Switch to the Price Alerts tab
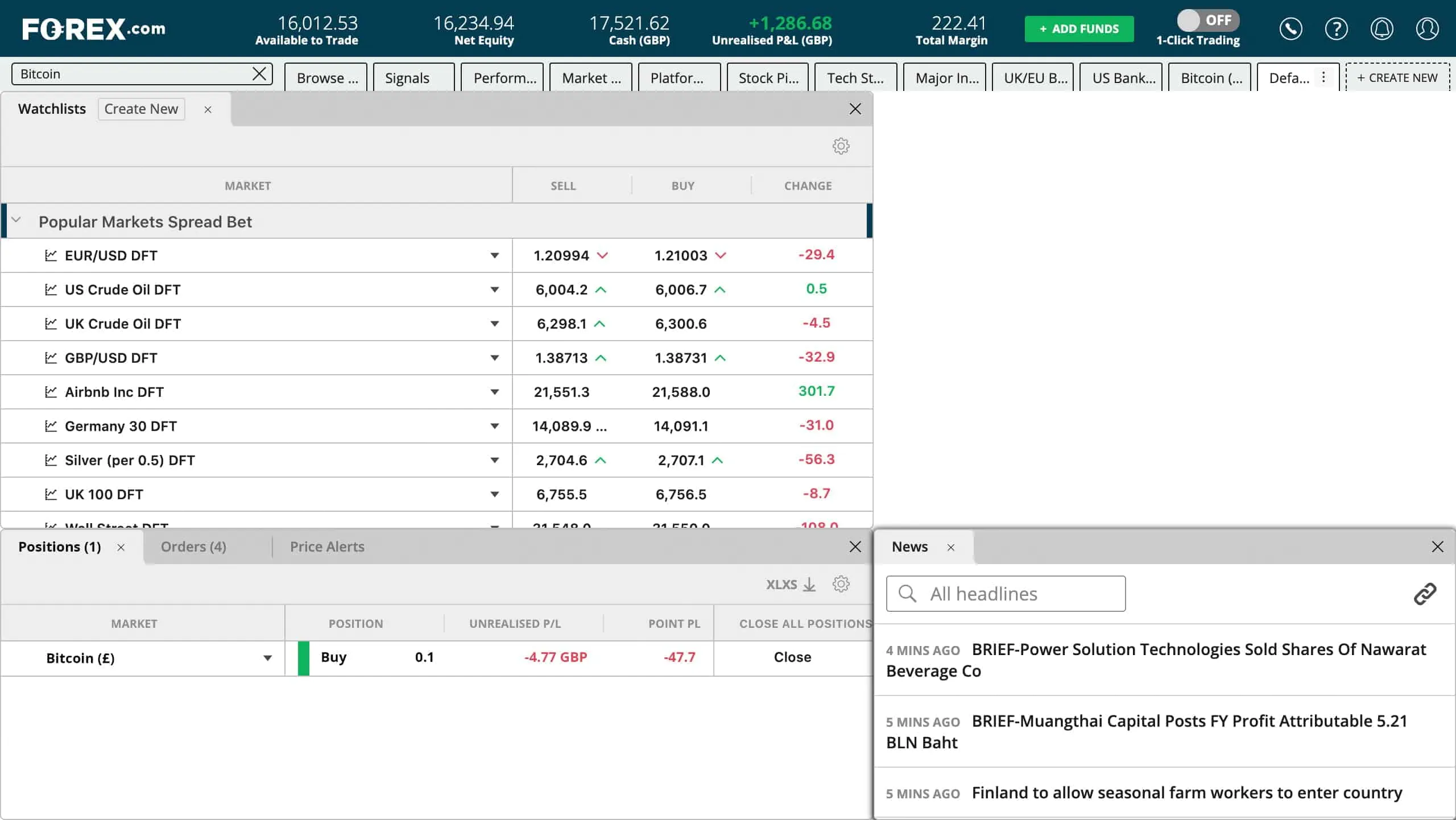Viewport: 1456px width, 820px height. pyautogui.click(x=327, y=546)
